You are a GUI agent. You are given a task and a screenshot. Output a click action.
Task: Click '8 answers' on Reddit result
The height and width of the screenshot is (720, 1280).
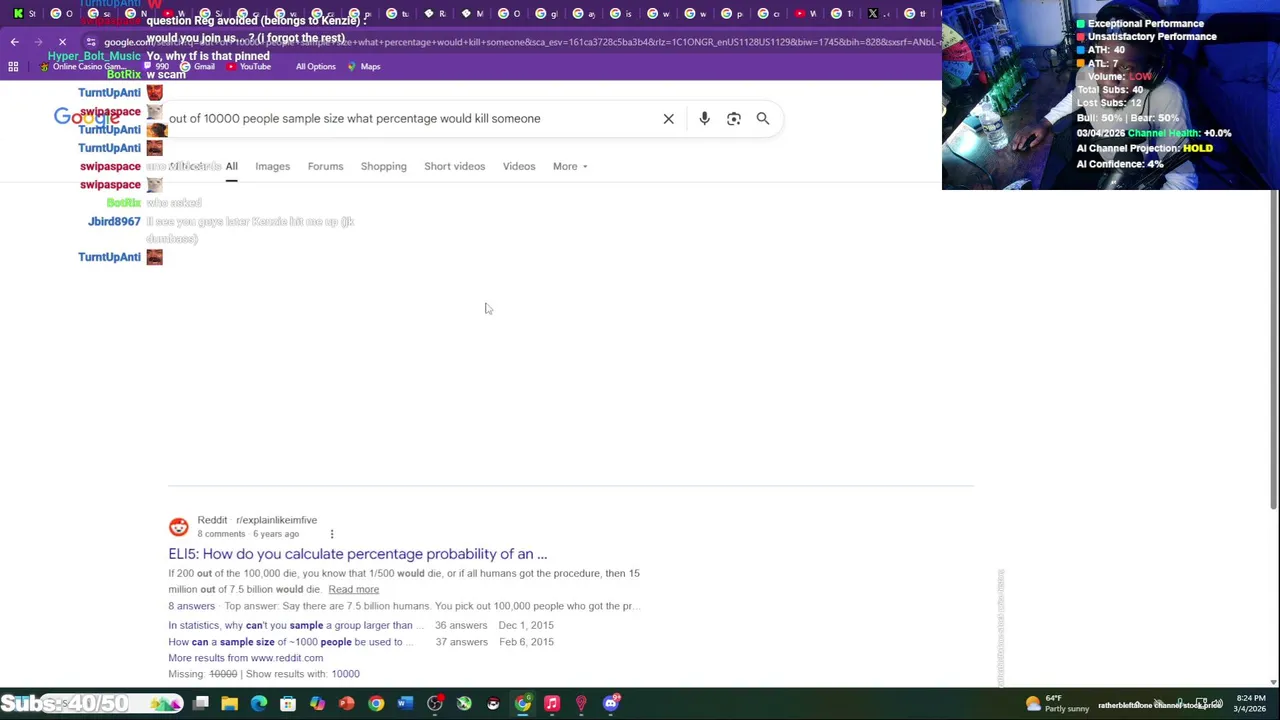[191, 606]
